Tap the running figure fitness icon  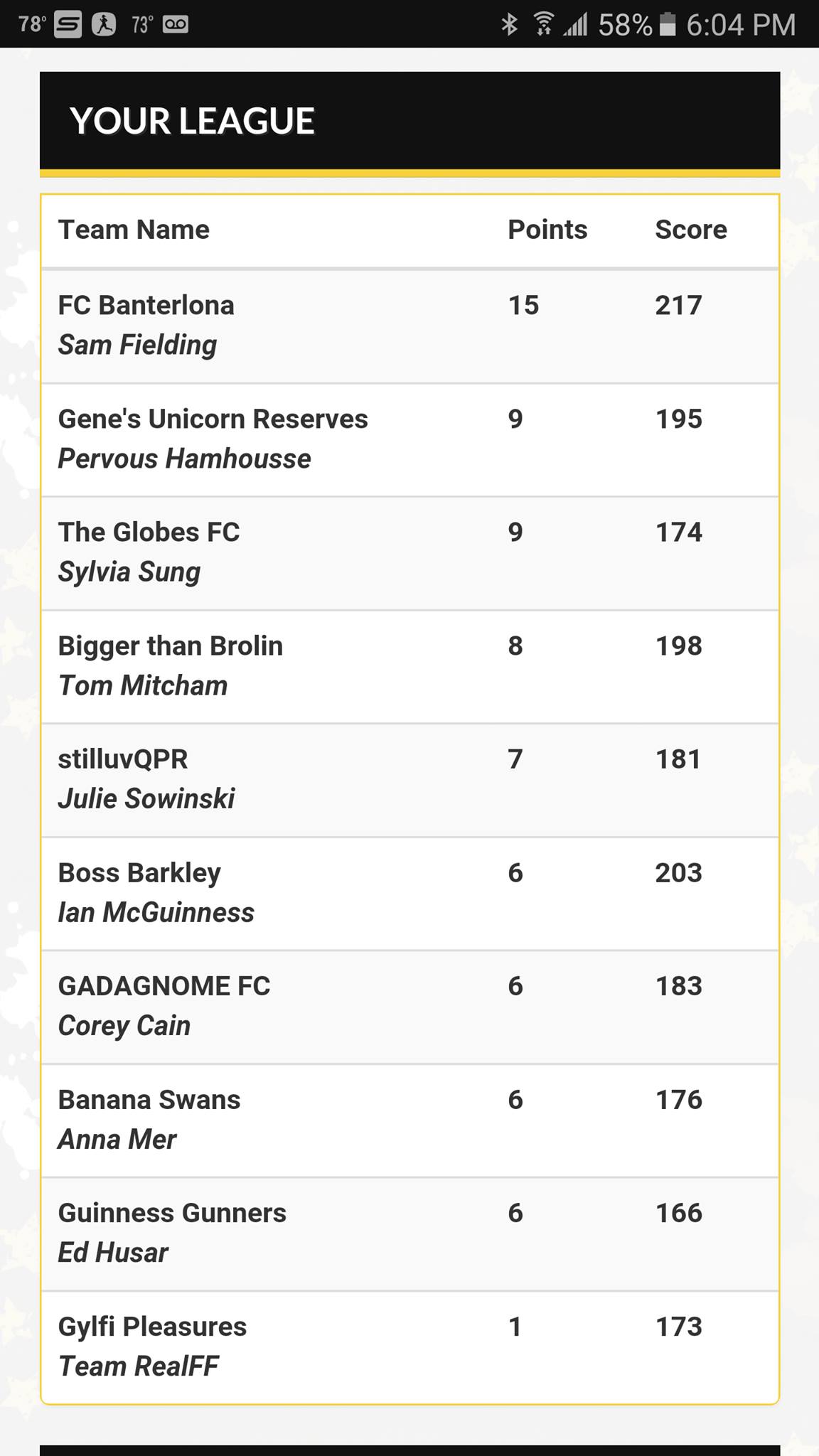104,25
